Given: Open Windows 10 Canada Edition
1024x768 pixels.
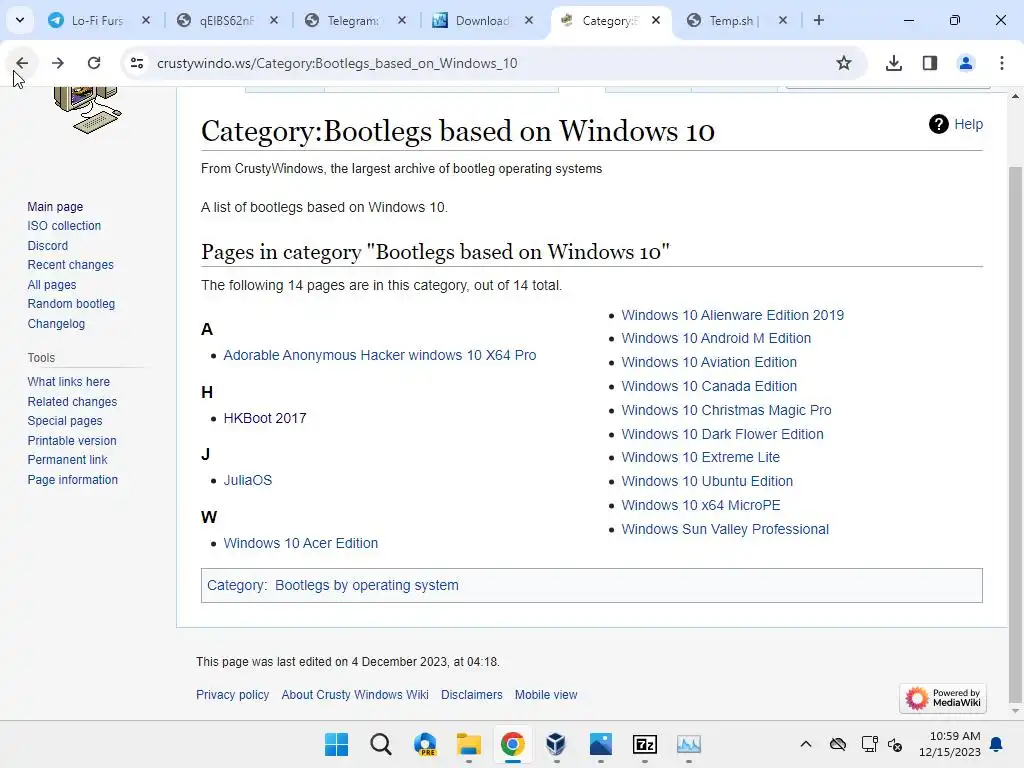Looking at the screenshot, I should (709, 386).
